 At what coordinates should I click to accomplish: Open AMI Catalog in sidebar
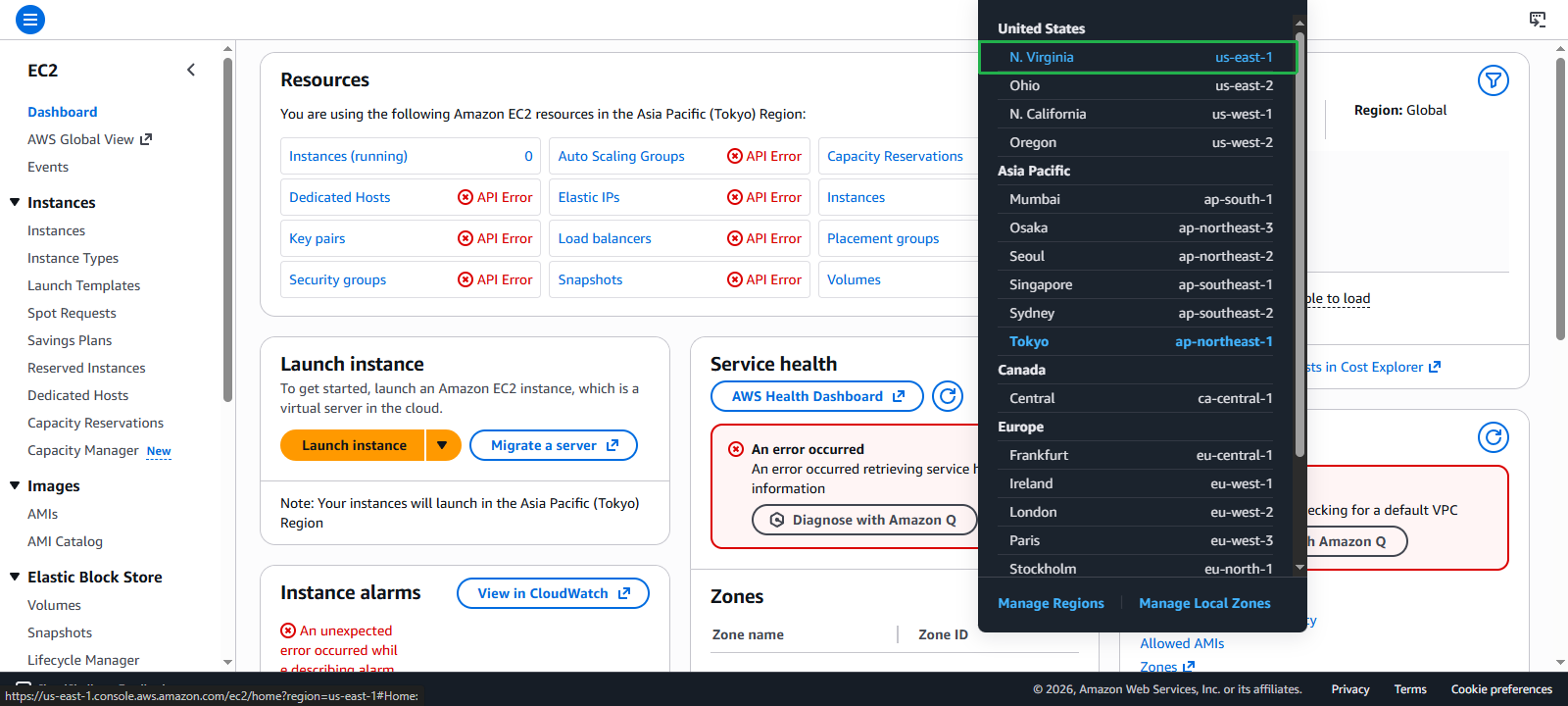65,541
